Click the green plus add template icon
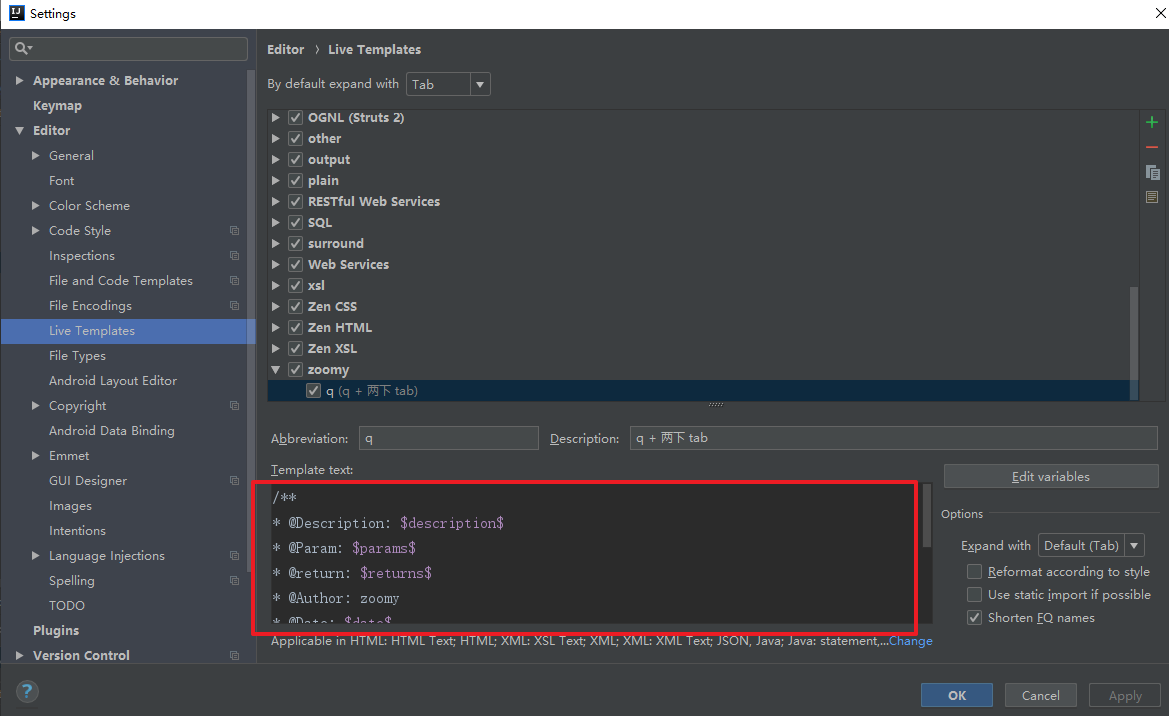Screen dimensions: 1169x716 point(1152,122)
